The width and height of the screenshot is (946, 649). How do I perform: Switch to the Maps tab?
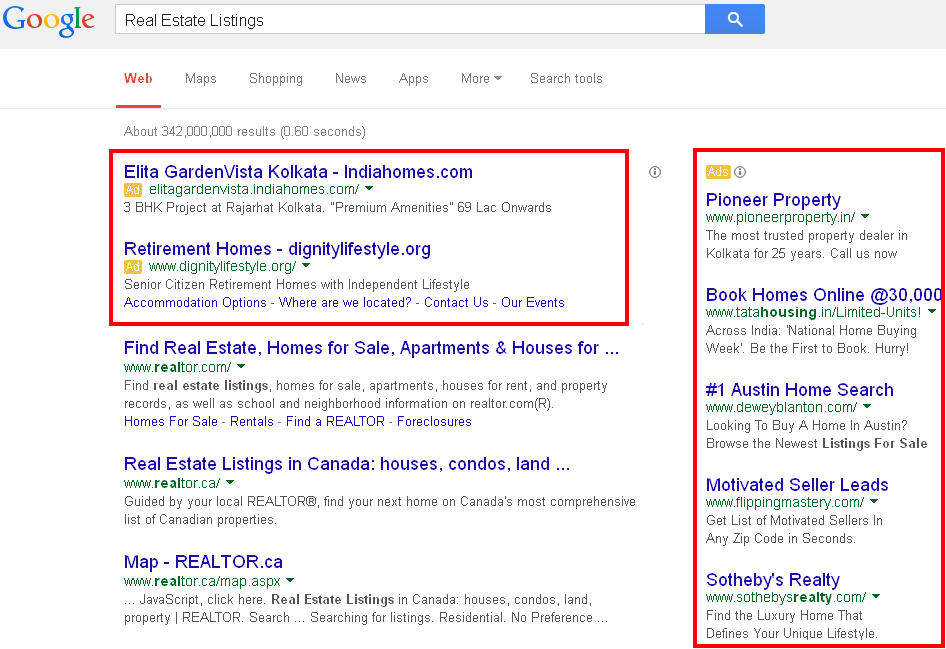click(200, 78)
